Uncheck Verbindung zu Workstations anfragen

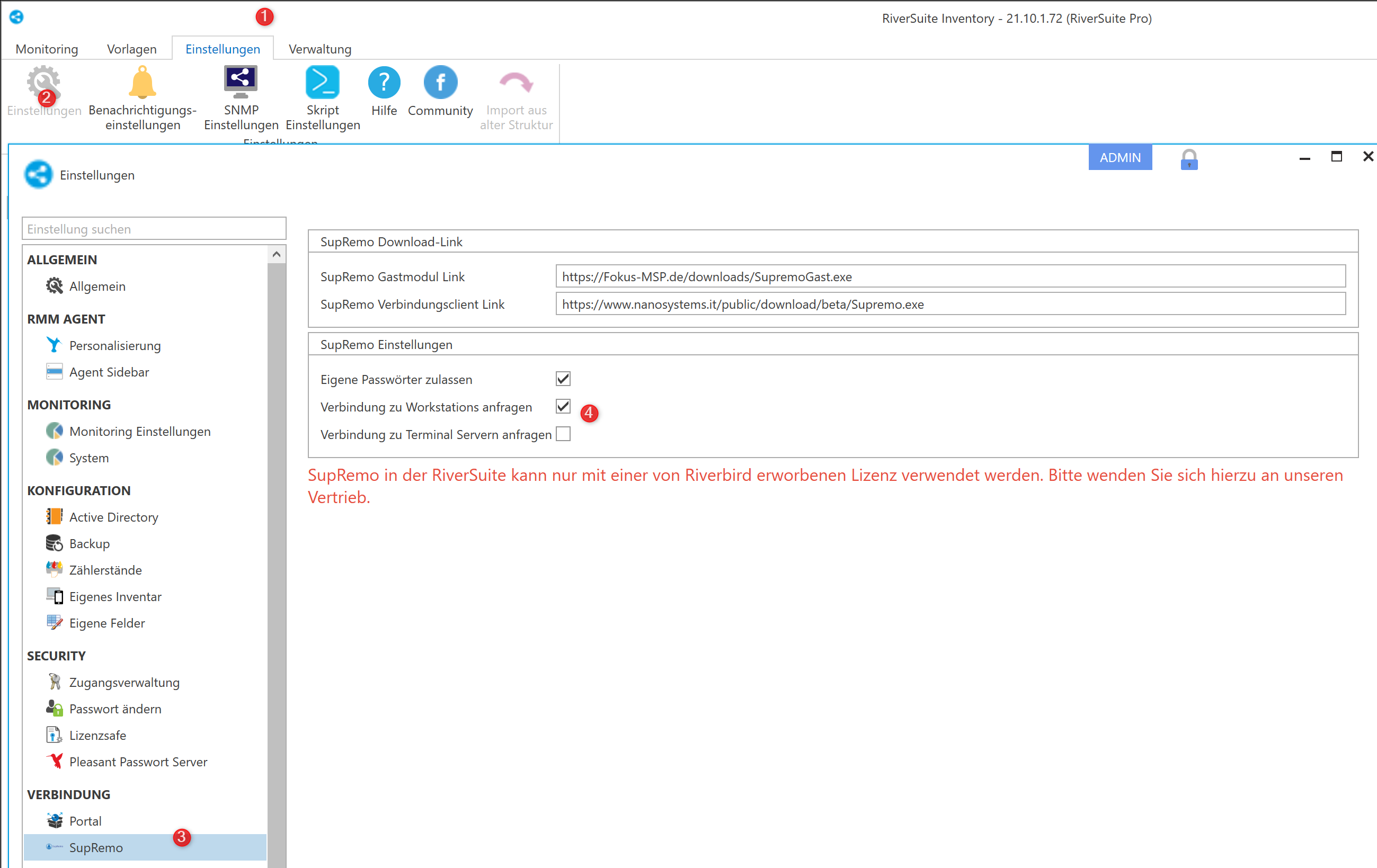pos(563,406)
